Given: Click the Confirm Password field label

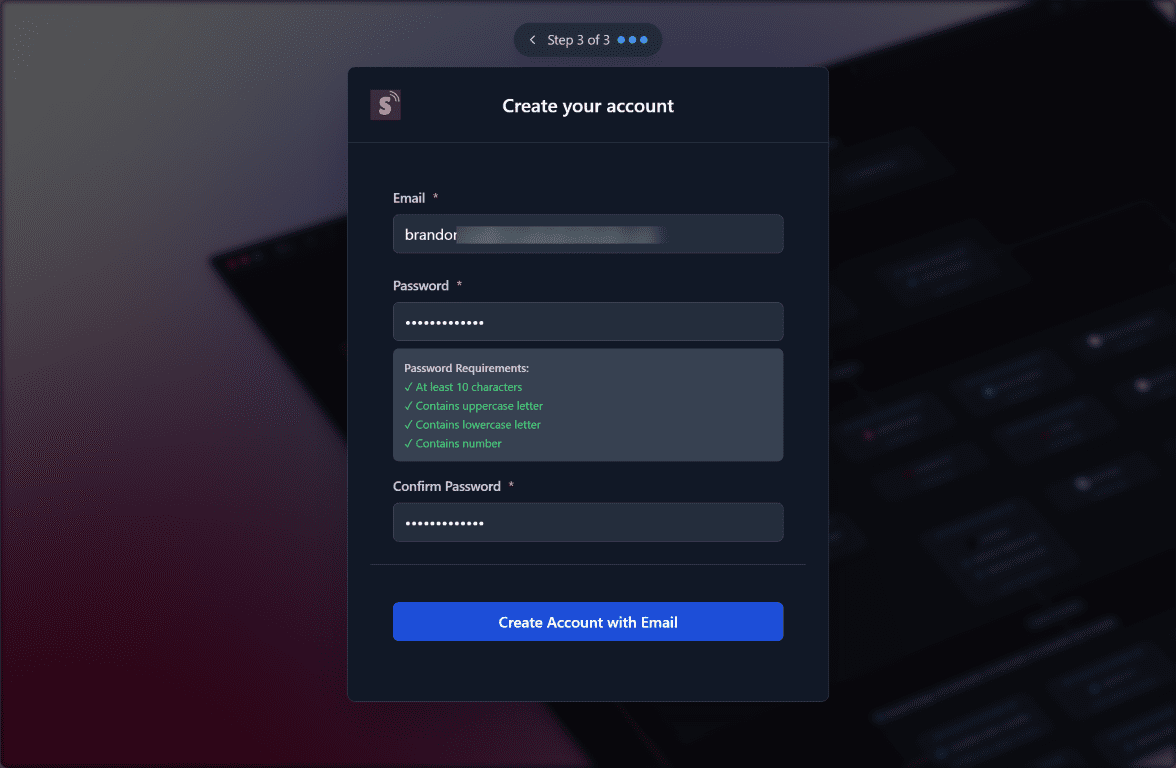Looking at the screenshot, I should tap(447, 486).
